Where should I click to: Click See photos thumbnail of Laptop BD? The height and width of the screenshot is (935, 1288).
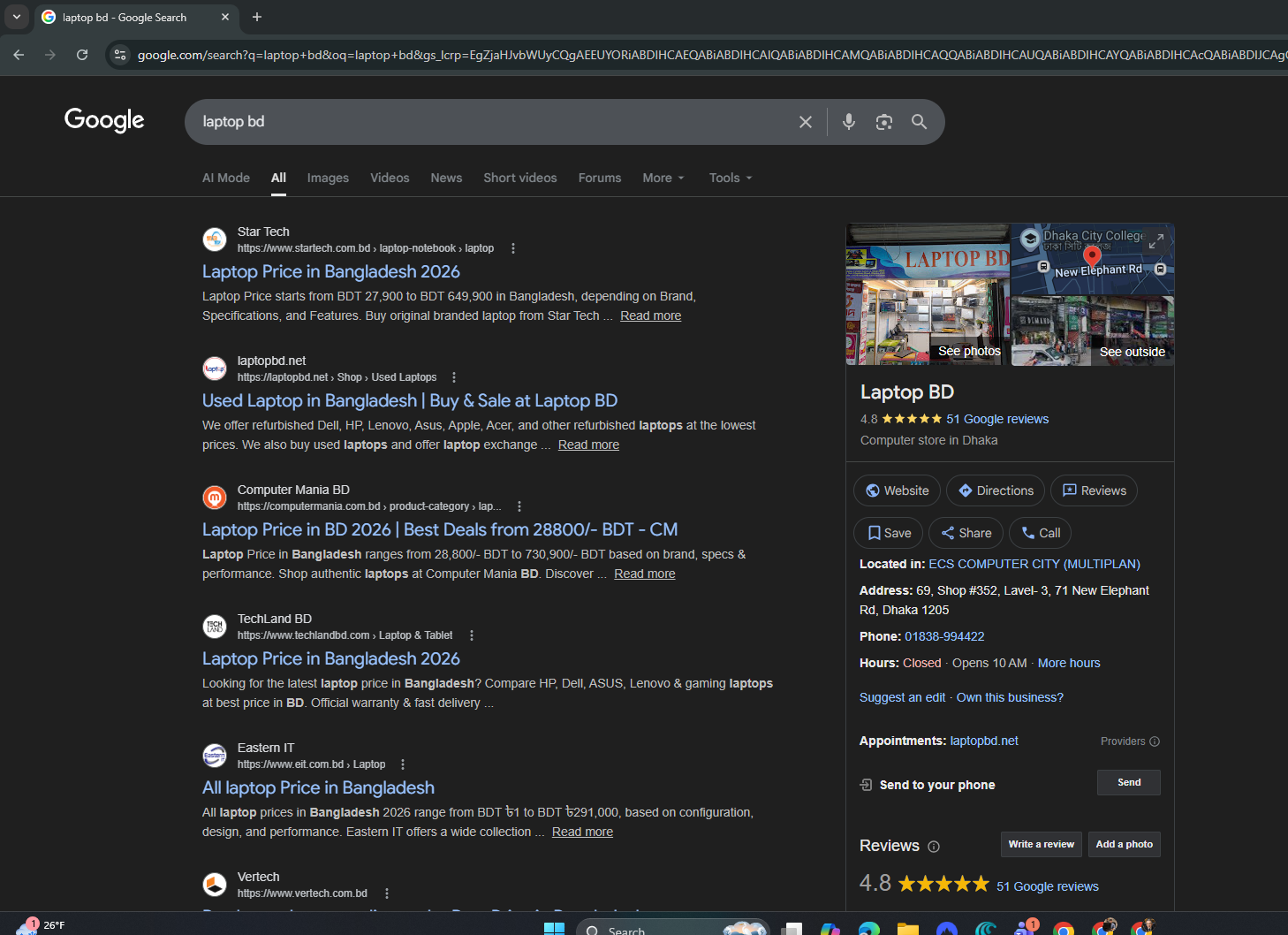[926, 294]
